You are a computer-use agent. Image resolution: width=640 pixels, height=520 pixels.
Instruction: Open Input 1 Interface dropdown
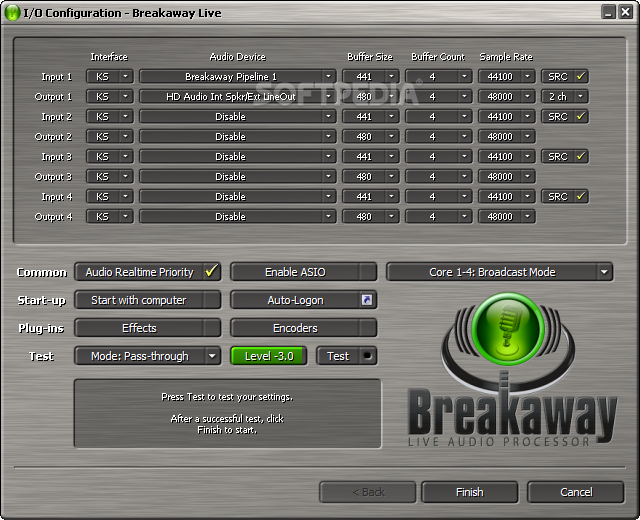(110, 76)
